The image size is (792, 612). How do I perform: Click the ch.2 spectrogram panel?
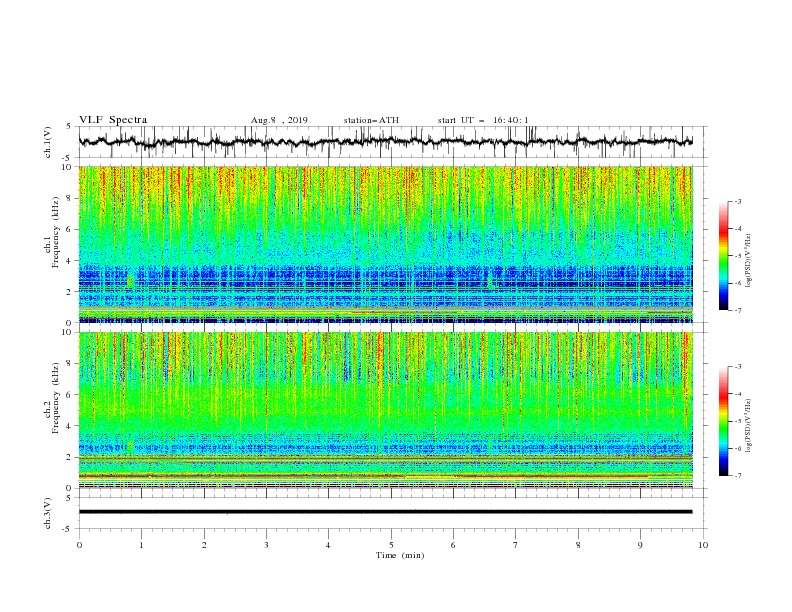pos(385,410)
